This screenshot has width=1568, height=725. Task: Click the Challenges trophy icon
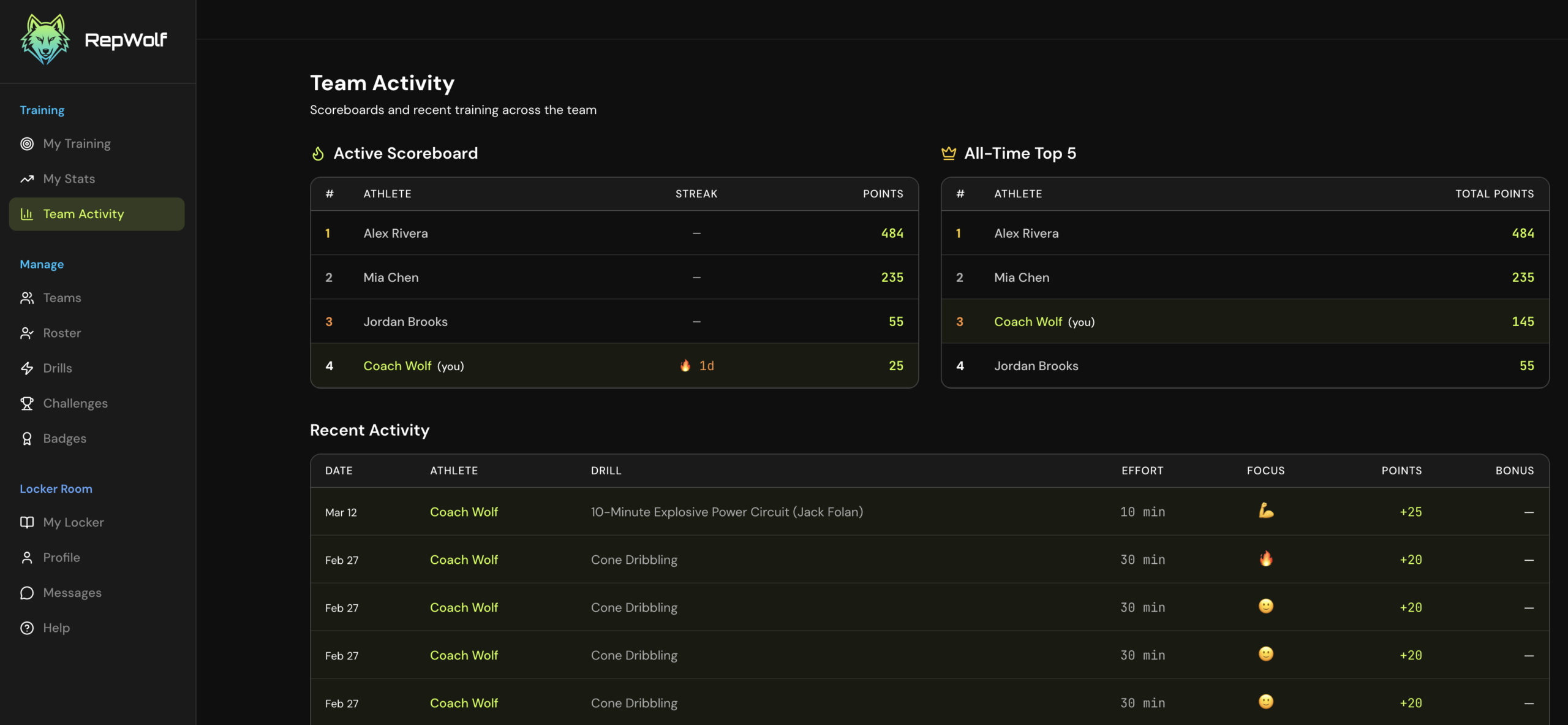click(x=27, y=403)
